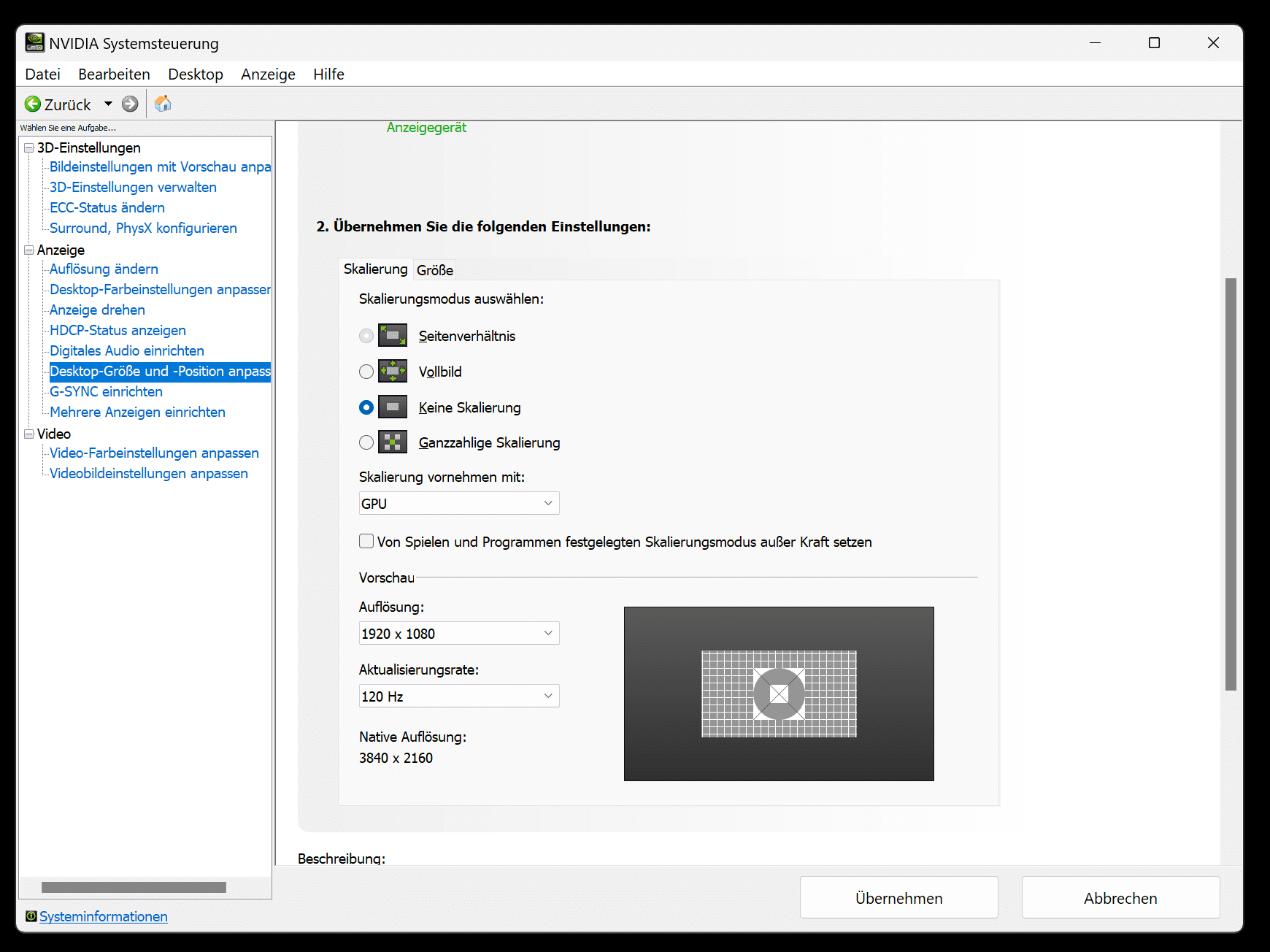The image size is (1270, 952).
Task: Click the horizontal scrollbar of task tree
Action: [134, 887]
